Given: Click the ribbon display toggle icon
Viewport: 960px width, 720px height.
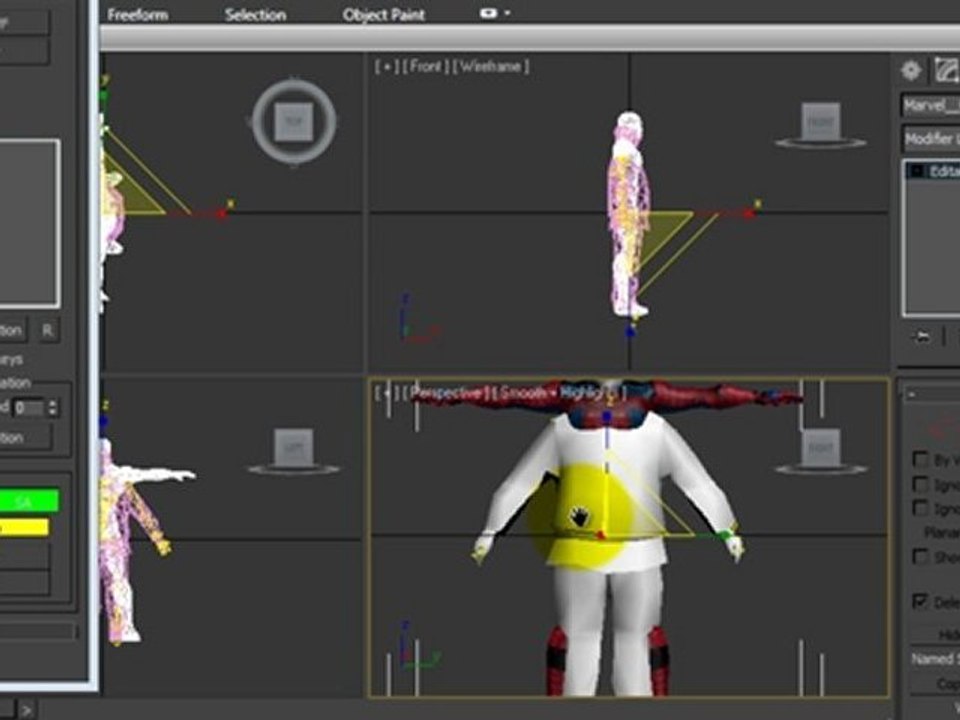Looking at the screenshot, I should [x=489, y=13].
